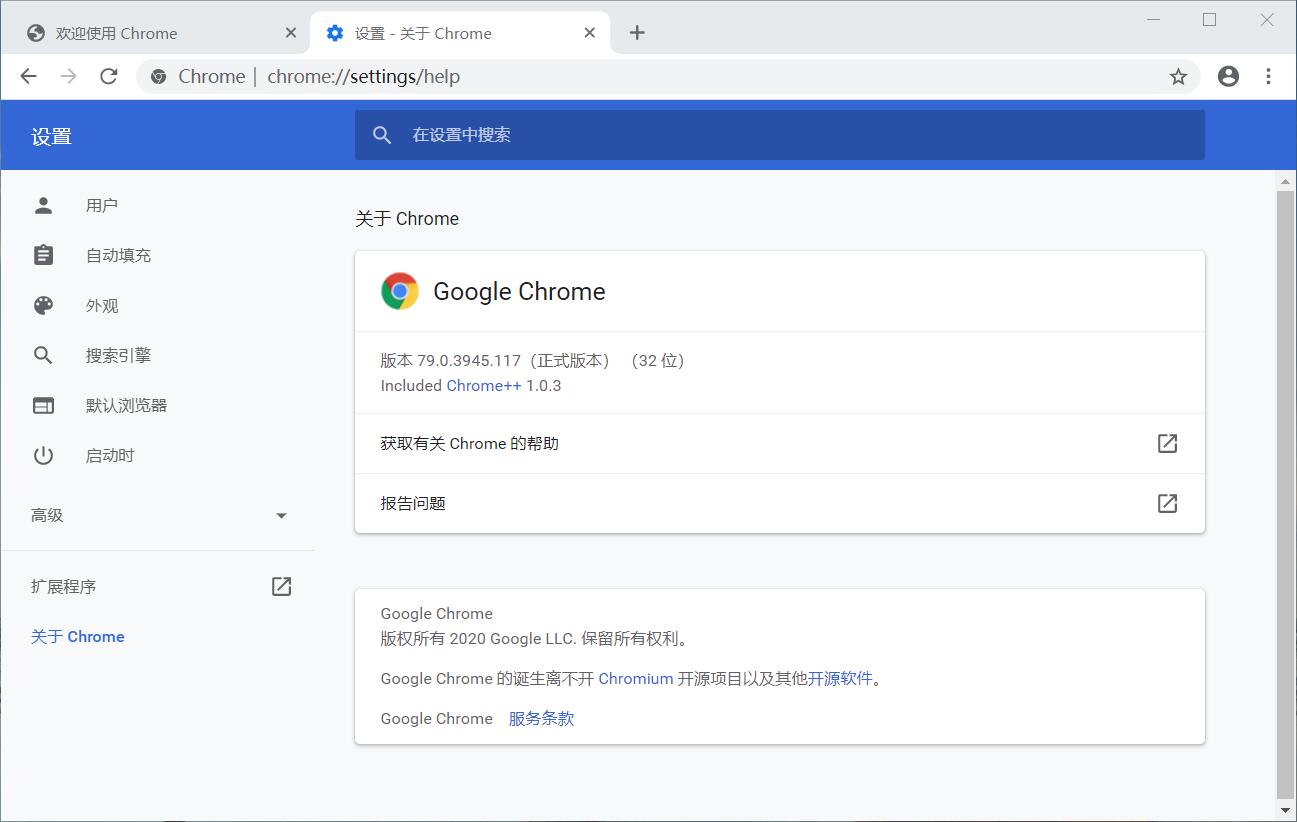Click the browser back arrow
Viewport: 1297px width, 822px height.
coord(28,77)
